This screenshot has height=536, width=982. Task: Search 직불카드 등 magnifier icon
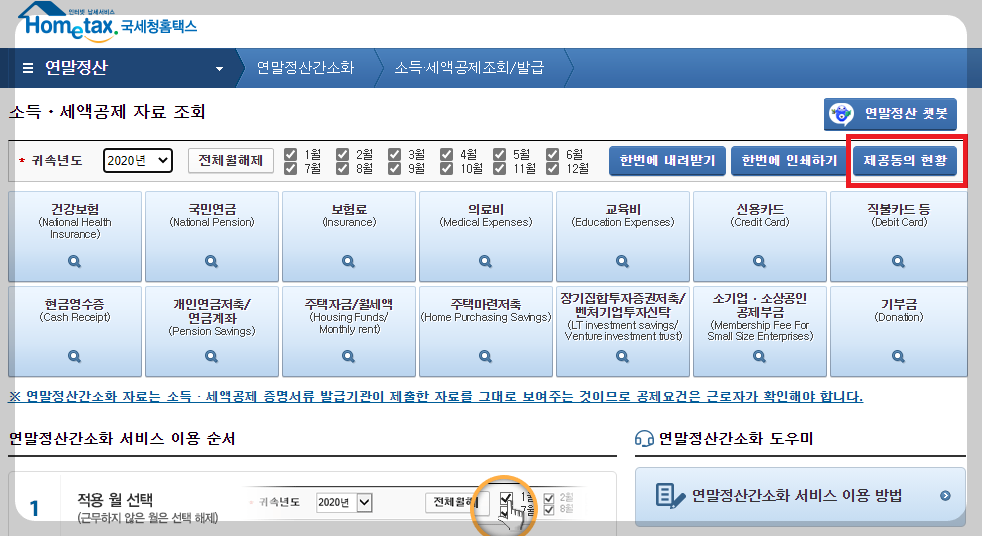(x=899, y=262)
